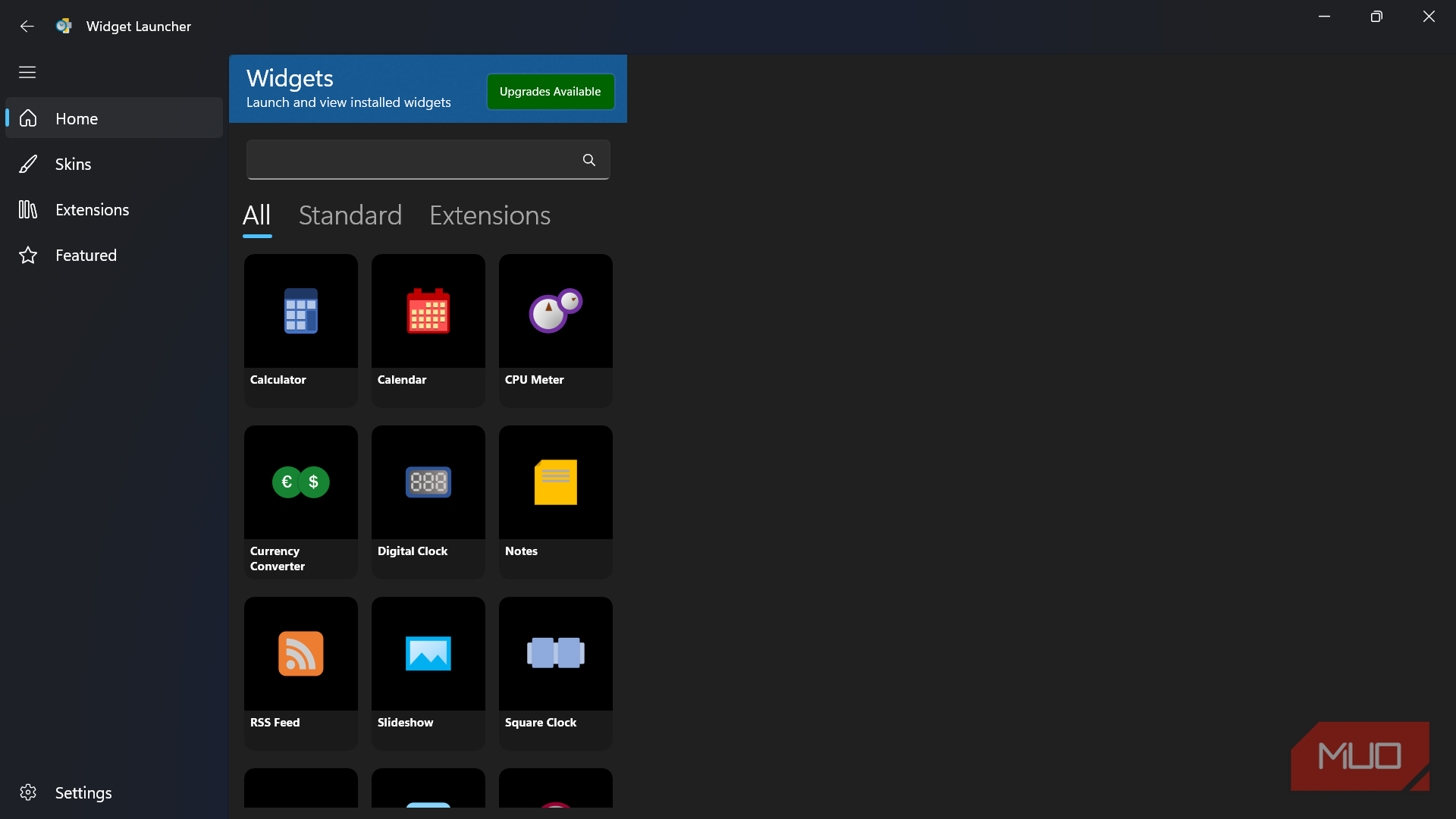Image resolution: width=1456 pixels, height=819 pixels.
Task: Click the Home house icon
Action: 28,118
